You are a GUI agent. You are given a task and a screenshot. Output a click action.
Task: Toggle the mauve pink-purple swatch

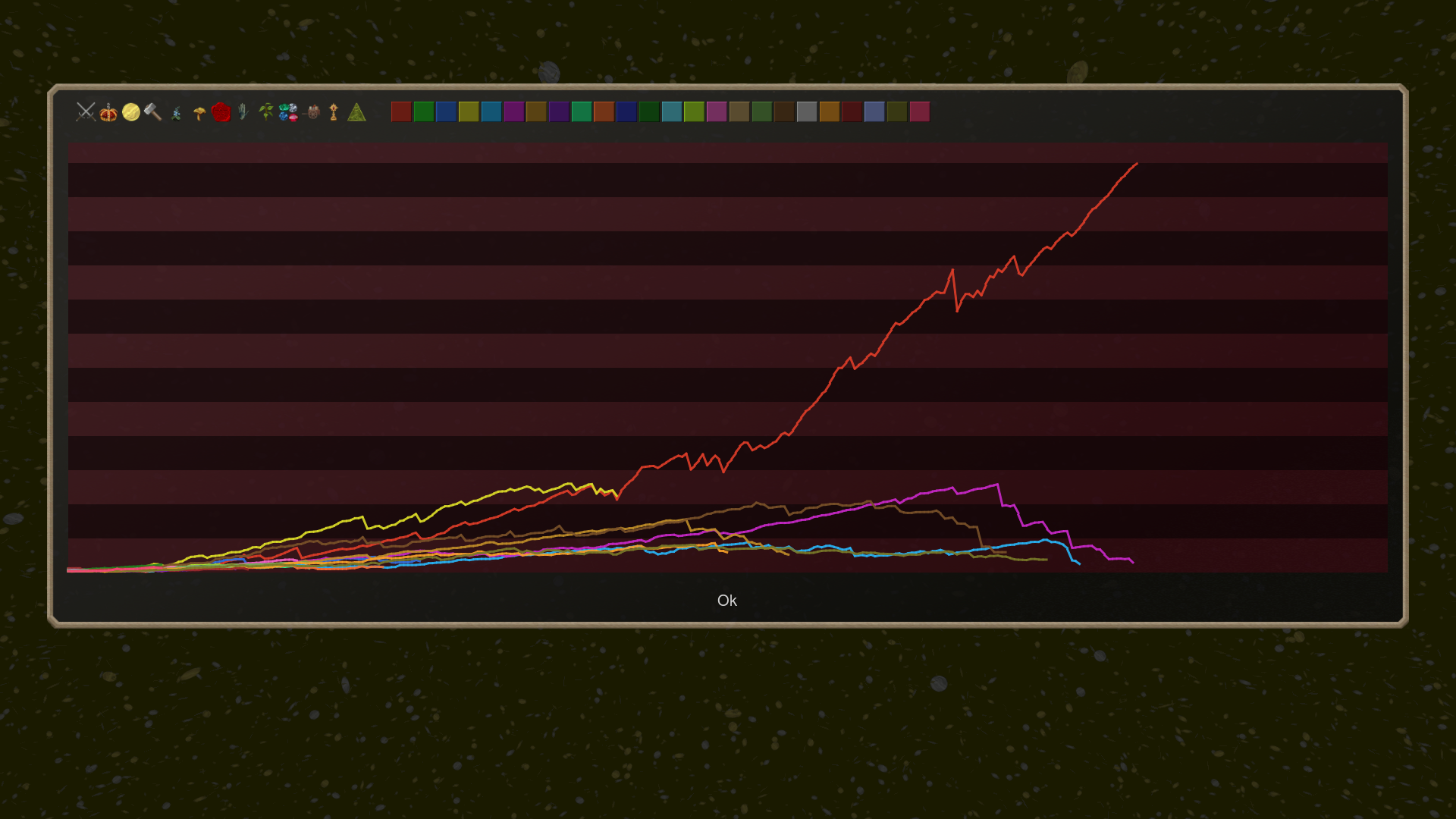coord(717,111)
